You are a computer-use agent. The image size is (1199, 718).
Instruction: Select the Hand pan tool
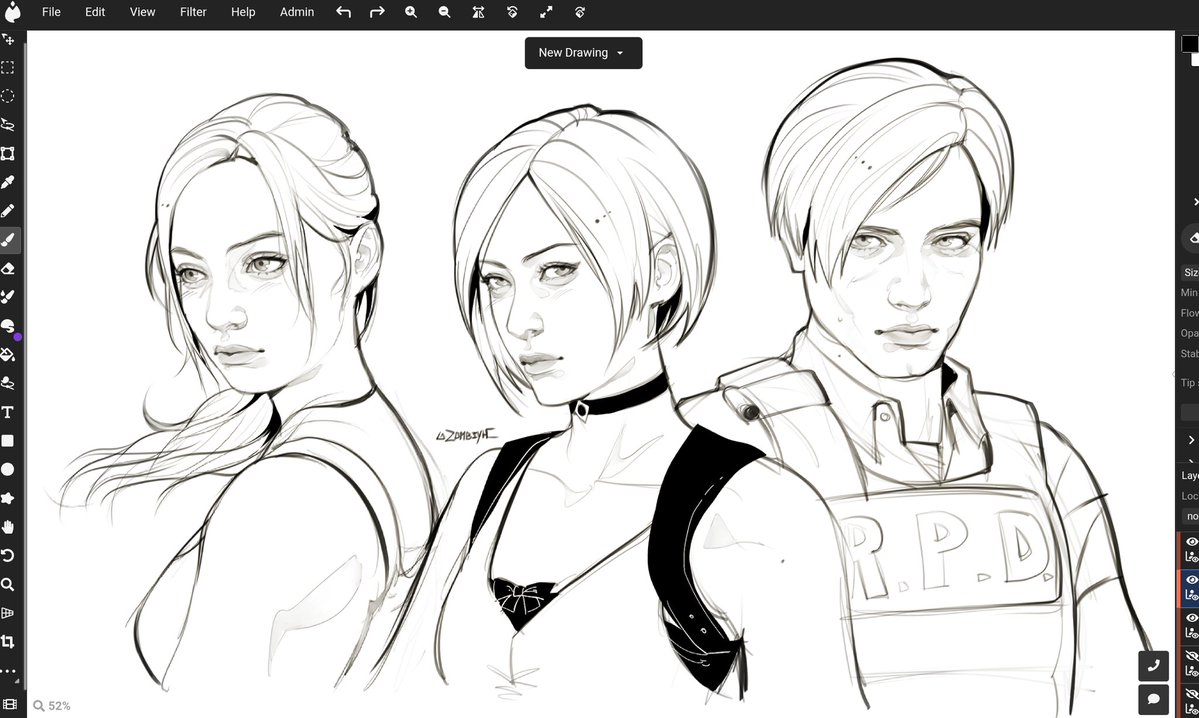pos(8,527)
